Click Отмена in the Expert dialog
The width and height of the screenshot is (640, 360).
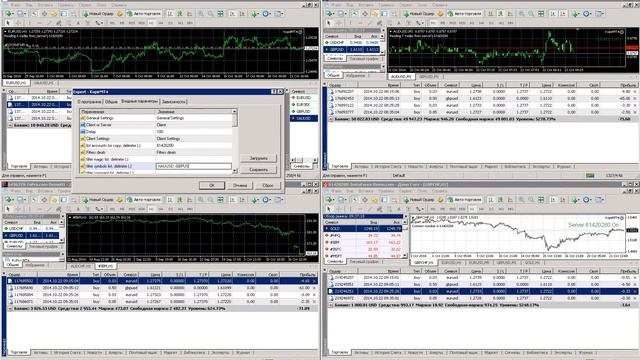[240, 185]
